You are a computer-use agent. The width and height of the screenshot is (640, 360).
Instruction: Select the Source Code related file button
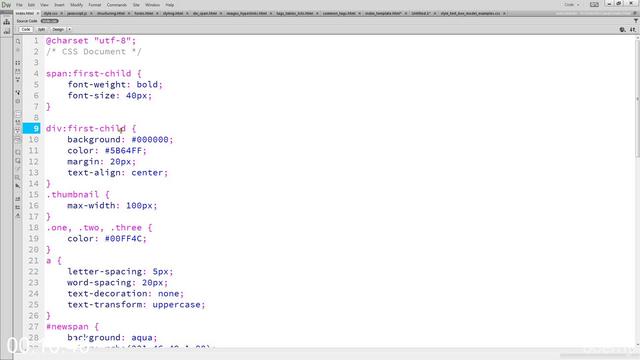27,21
